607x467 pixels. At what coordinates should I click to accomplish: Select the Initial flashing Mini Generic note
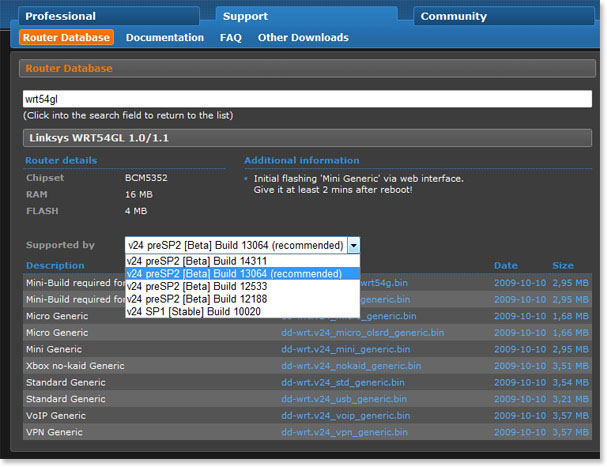(358, 184)
